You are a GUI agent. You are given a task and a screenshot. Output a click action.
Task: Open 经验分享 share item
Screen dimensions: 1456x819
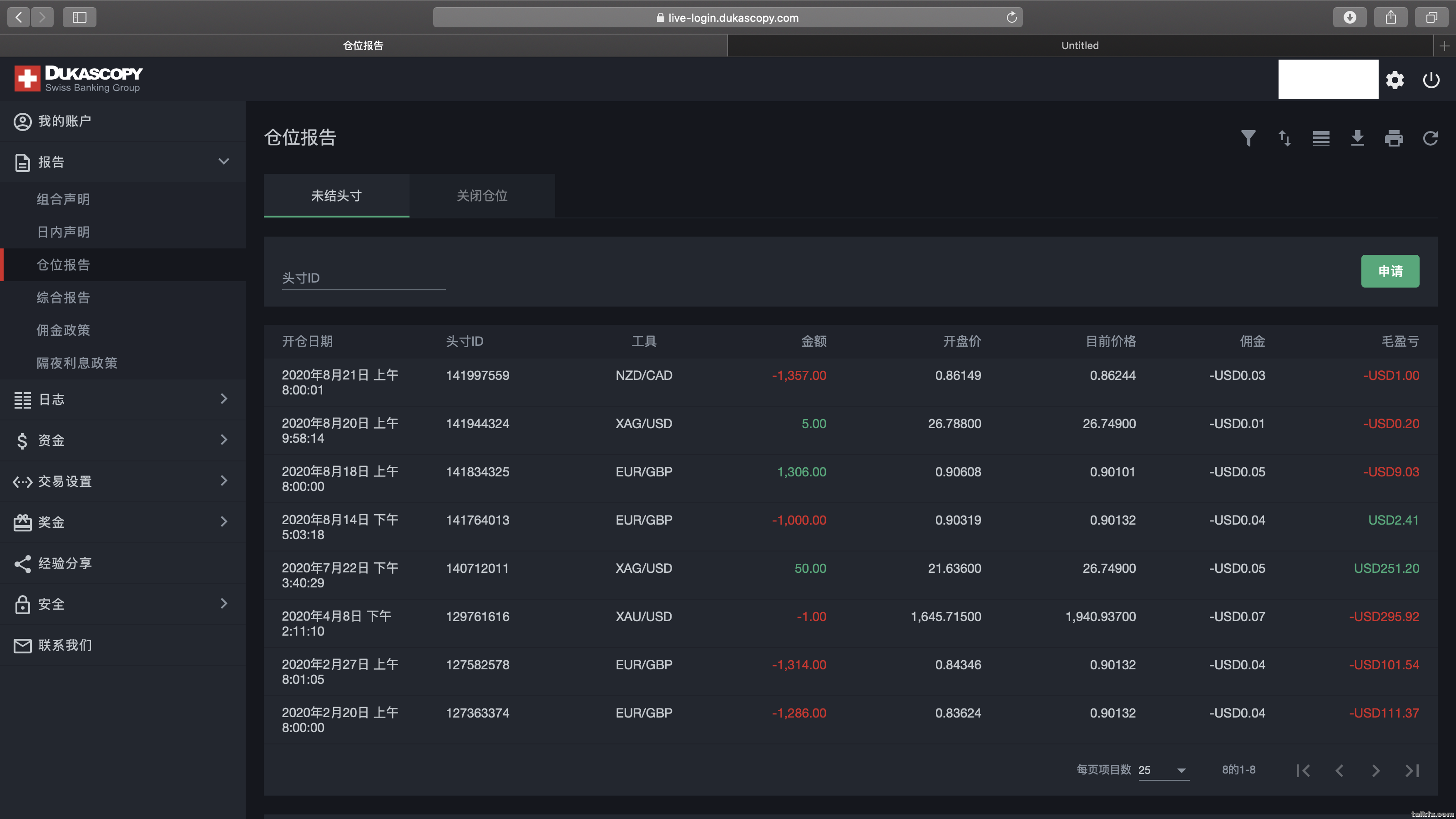point(123,564)
